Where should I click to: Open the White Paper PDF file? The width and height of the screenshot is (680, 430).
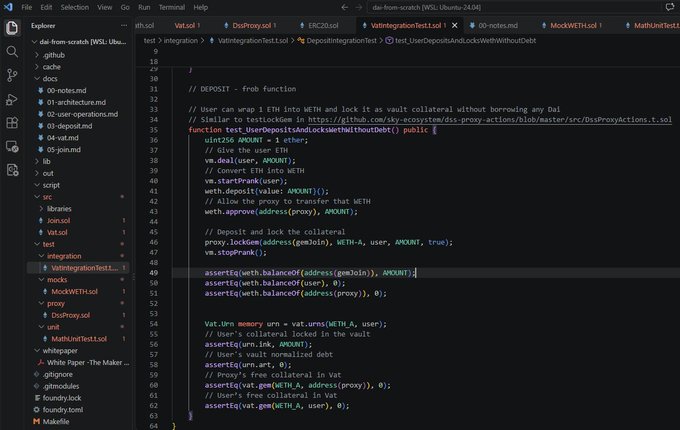point(78,362)
